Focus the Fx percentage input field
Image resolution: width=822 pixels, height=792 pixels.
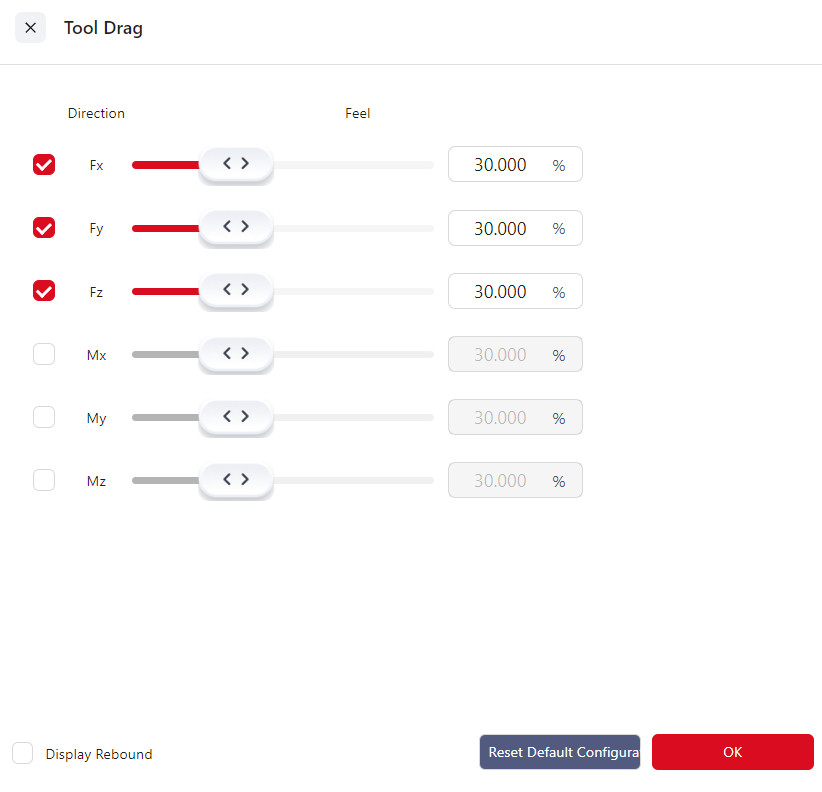[x=500, y=165]
